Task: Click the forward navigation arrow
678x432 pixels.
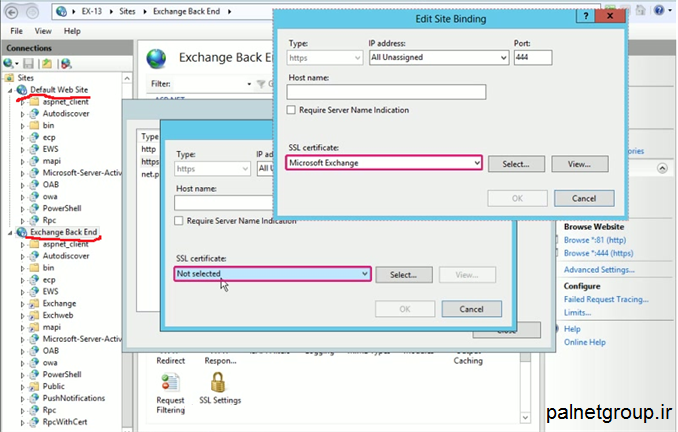Action: pos(32,12)
